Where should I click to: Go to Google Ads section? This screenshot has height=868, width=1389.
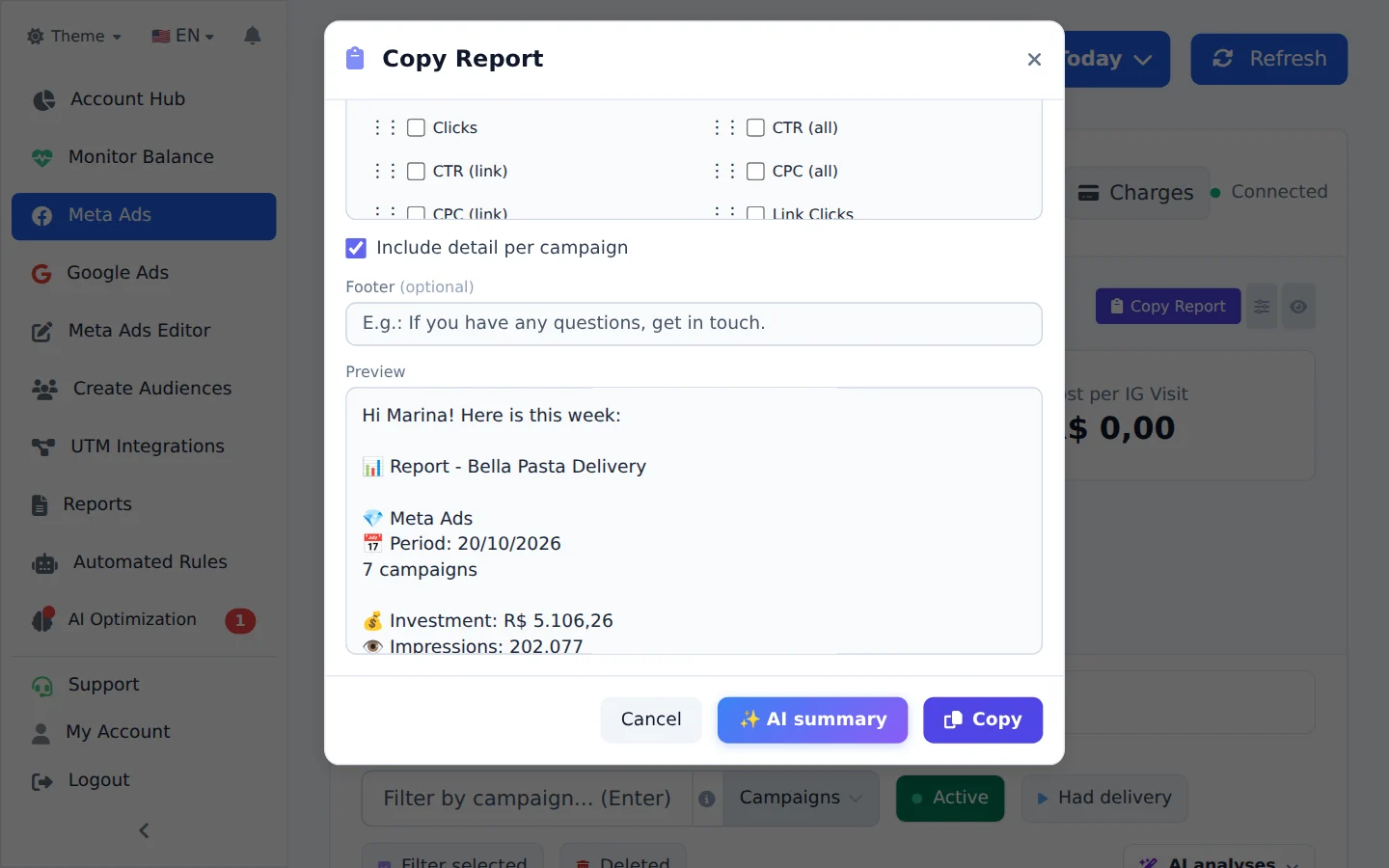[144, 273]
